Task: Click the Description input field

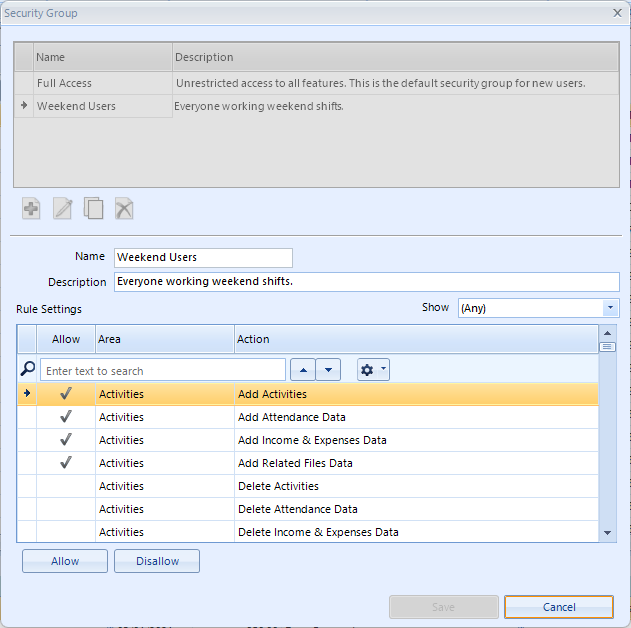Action: coord(367,282)
